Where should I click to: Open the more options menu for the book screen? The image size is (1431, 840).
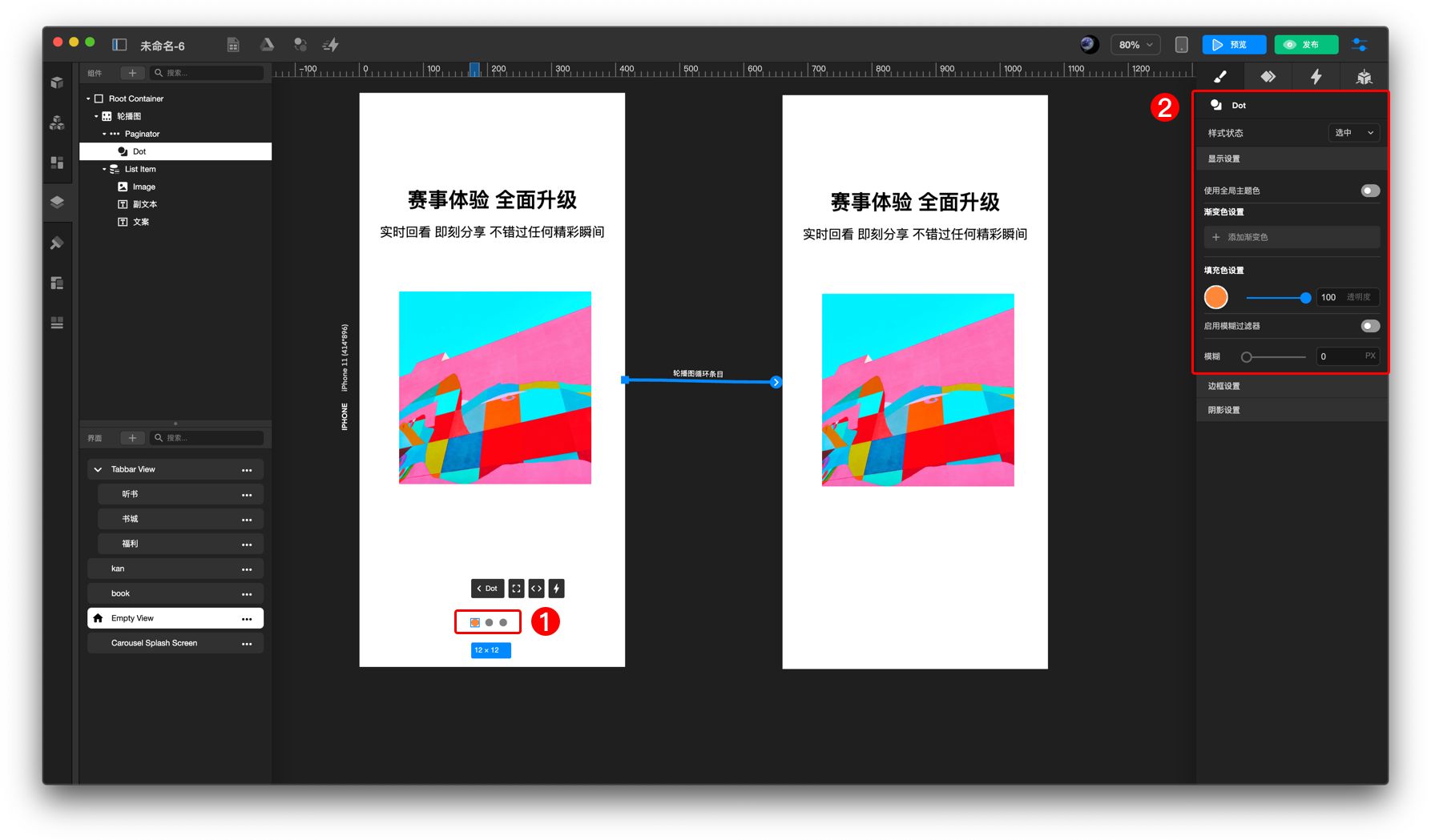pos(247,594)
